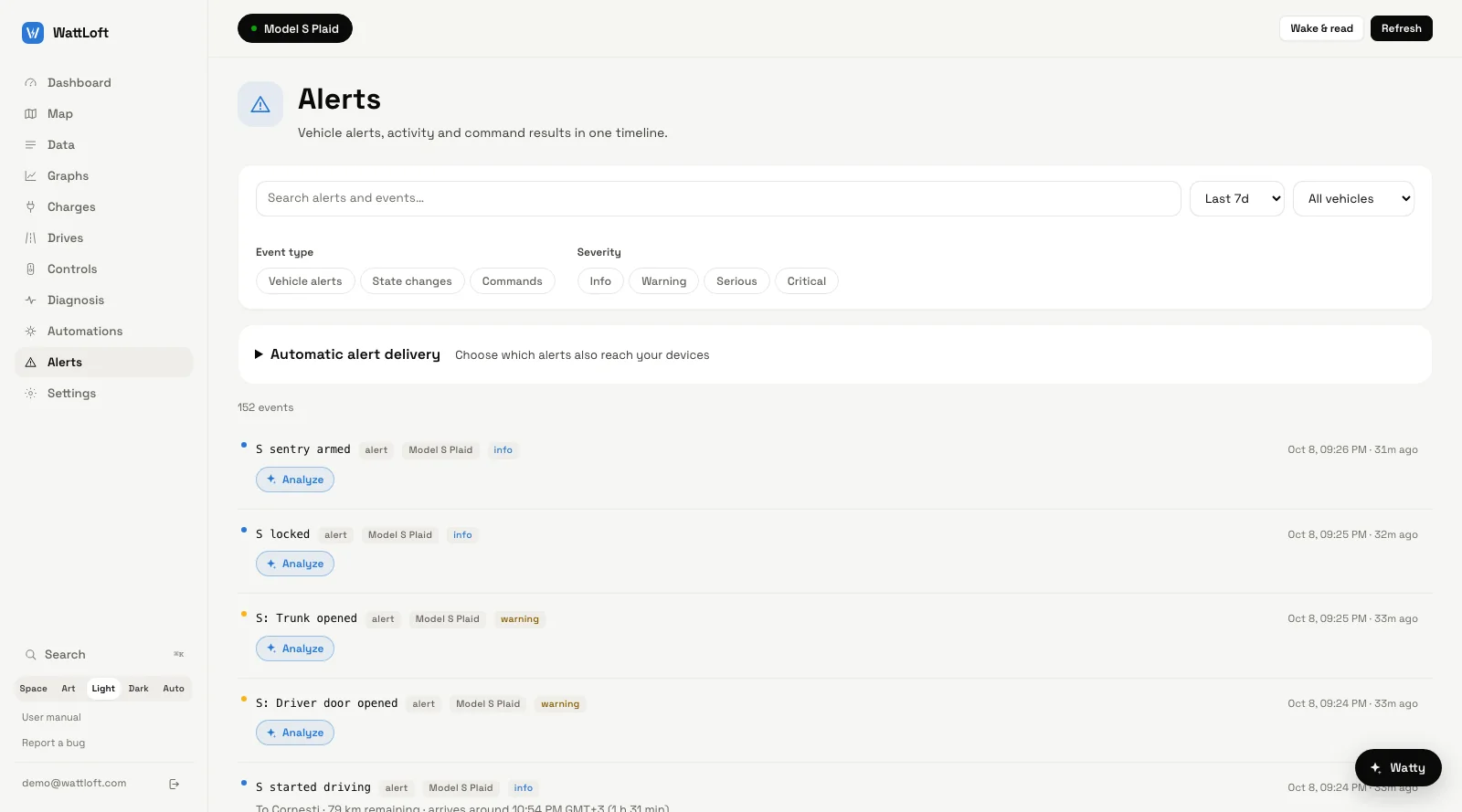Open the Watty assistant
Viewport: 1462px width, 812px height.
tap(1398, 768)
